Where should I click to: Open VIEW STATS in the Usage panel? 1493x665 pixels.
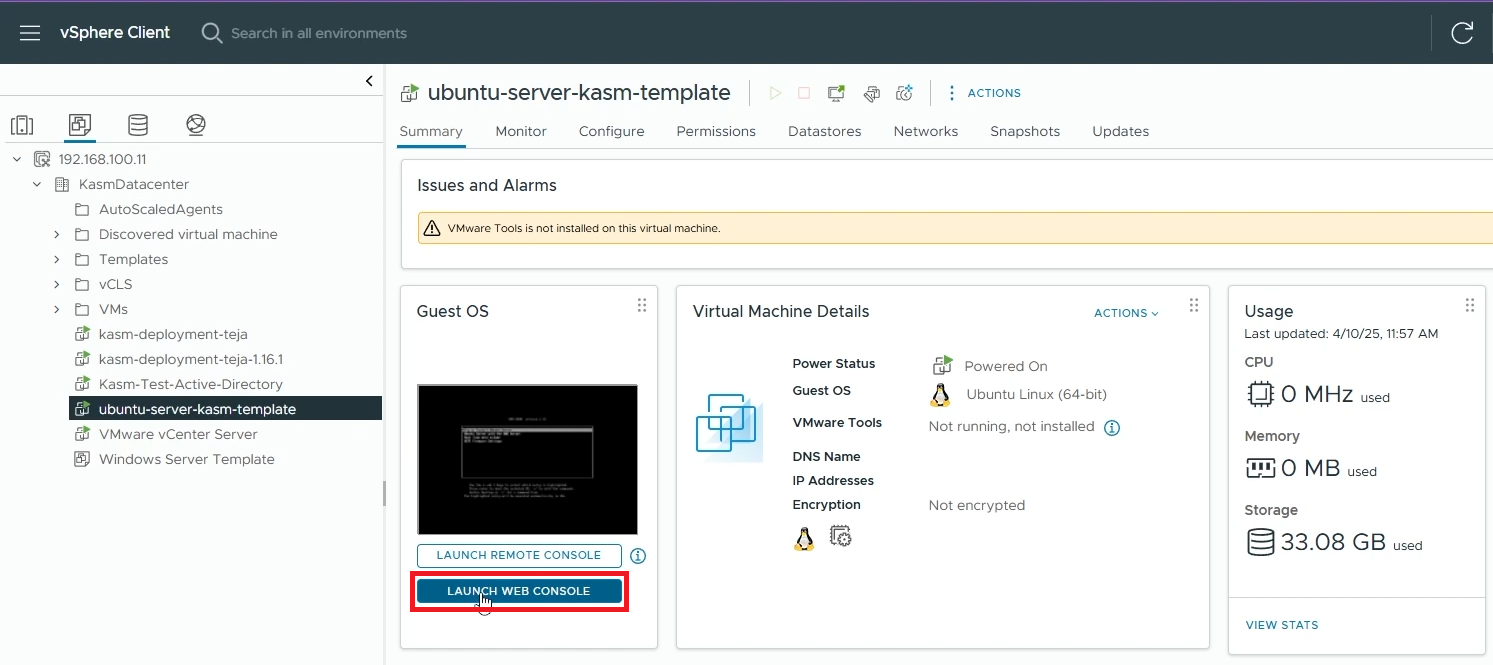(x=1282, y=625)
